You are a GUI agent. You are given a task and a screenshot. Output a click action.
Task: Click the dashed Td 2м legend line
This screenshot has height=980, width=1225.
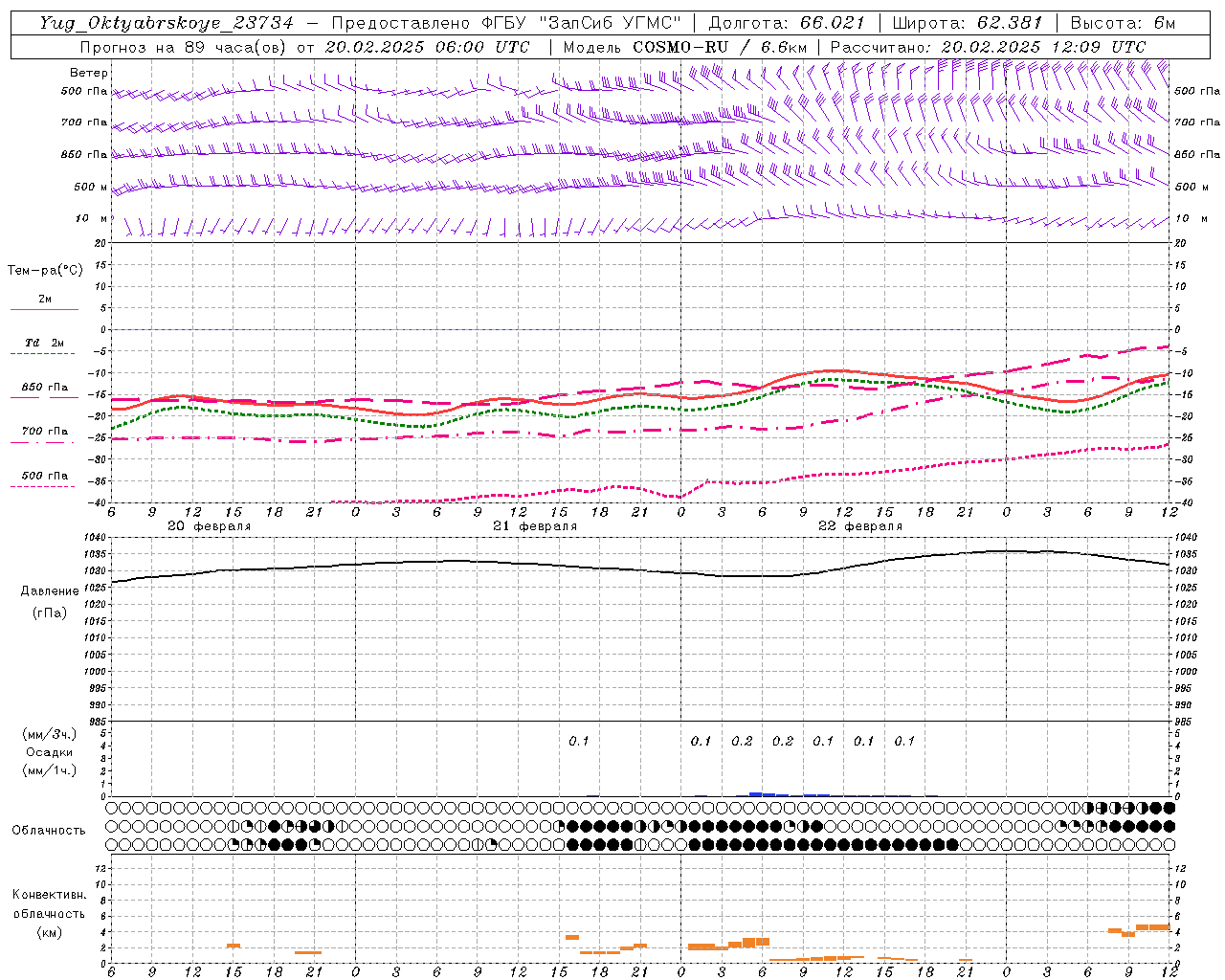tap(42, 354)
